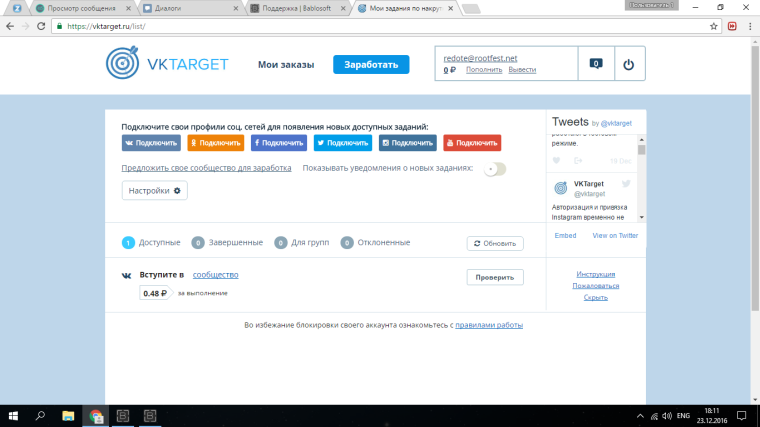This screenshot has width=760, height=427.
Task: Click the power logout icon
Action: click(628, 64)
